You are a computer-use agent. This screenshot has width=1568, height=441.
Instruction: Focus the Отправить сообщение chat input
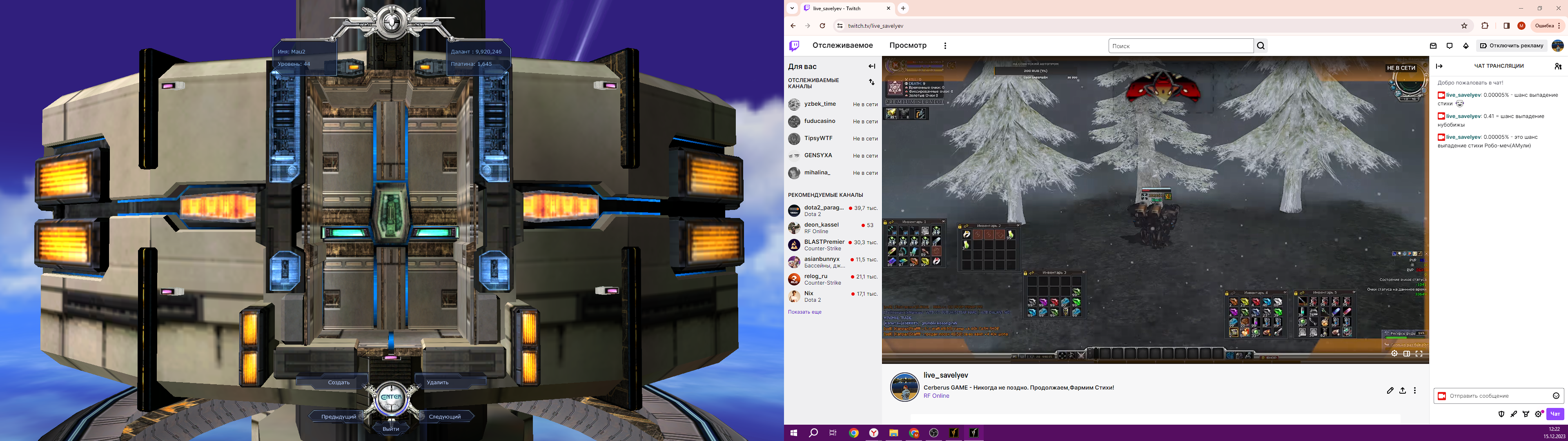[1499, 396]
